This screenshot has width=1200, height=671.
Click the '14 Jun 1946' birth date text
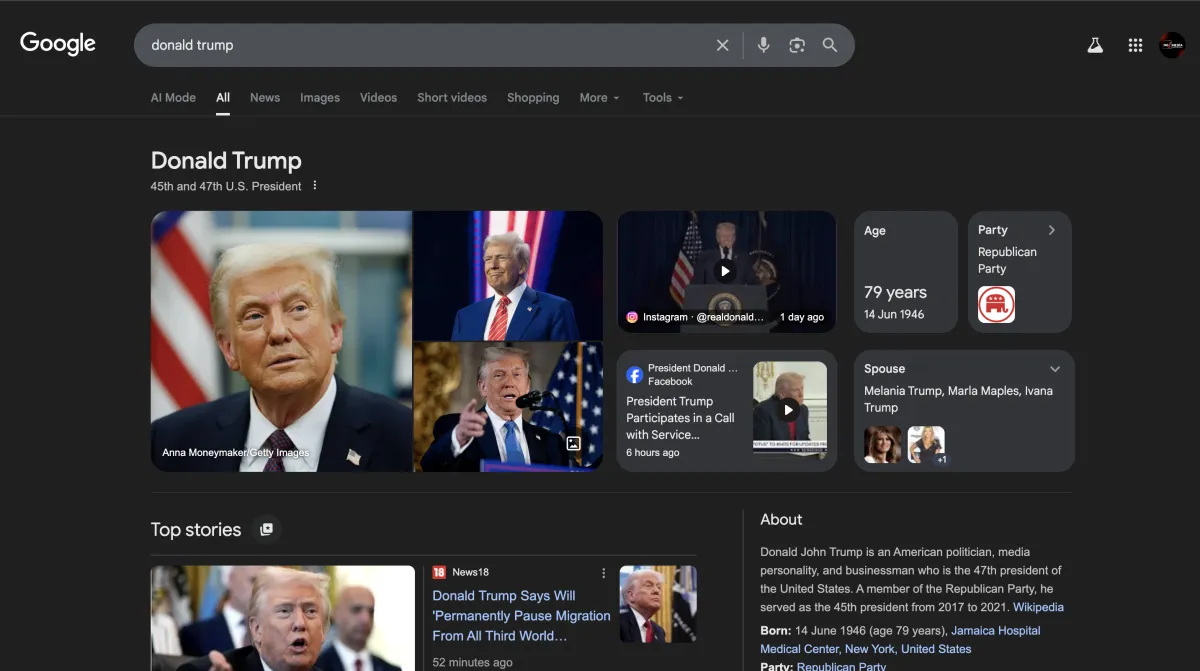click(894, 314)
